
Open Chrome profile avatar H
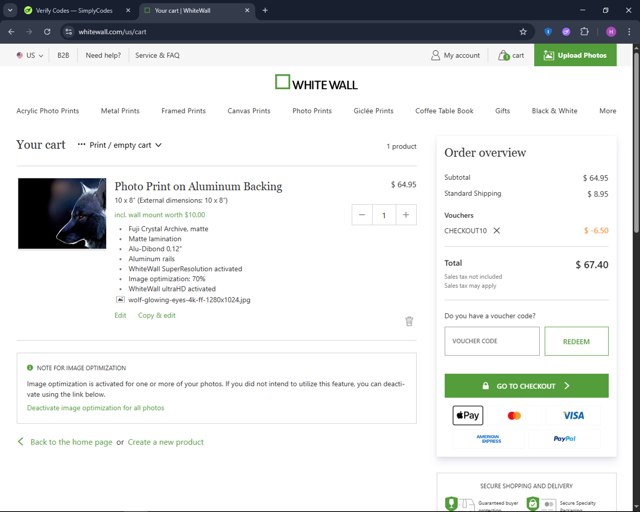(x=611, y=32)
